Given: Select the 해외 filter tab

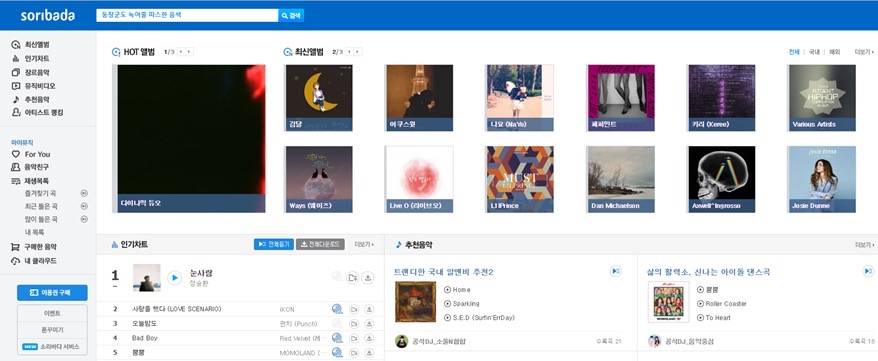Looking at the screenshot, I should click(x=834, y=52).
